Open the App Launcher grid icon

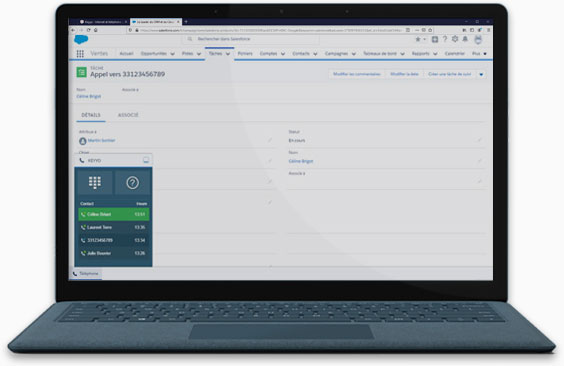(80, 54)
